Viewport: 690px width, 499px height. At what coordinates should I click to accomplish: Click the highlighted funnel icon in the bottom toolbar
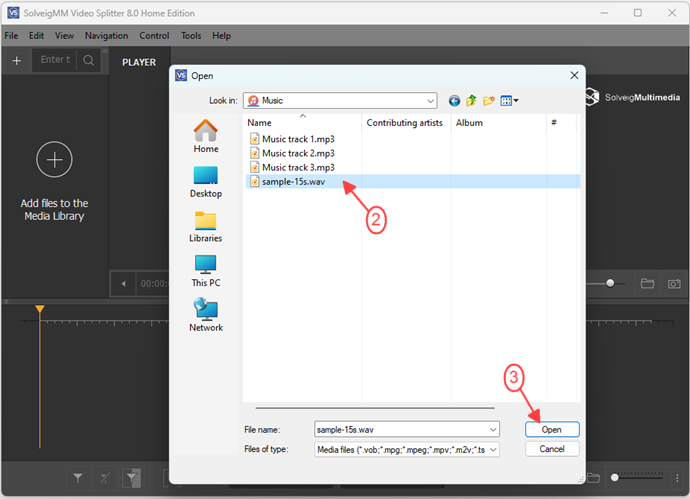[x=132, y=478]
